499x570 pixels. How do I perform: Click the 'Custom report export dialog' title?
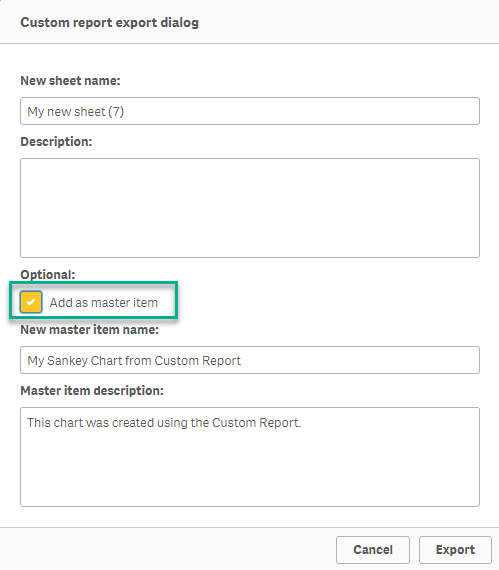pos(109,23)
